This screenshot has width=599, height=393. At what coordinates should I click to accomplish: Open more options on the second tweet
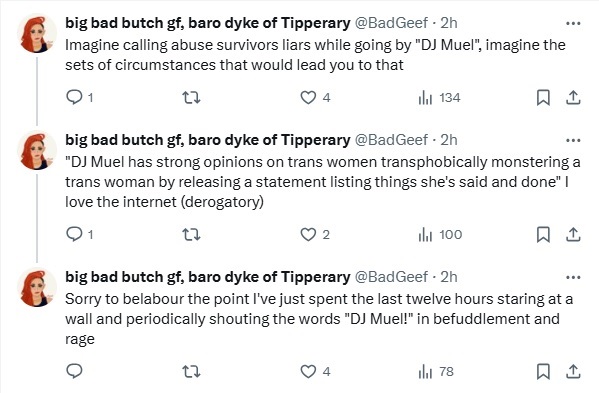pos(573,141)
